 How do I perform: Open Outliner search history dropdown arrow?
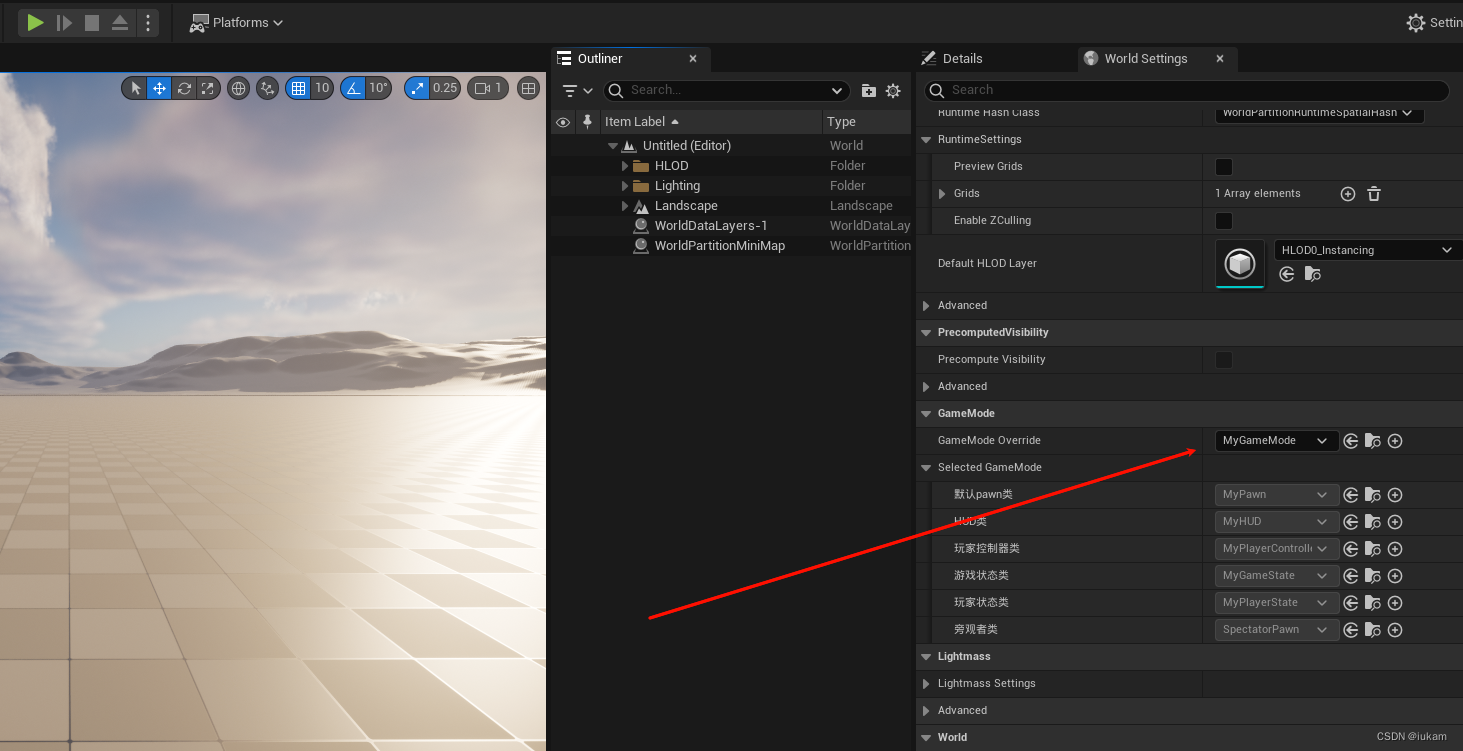(838, 90)
